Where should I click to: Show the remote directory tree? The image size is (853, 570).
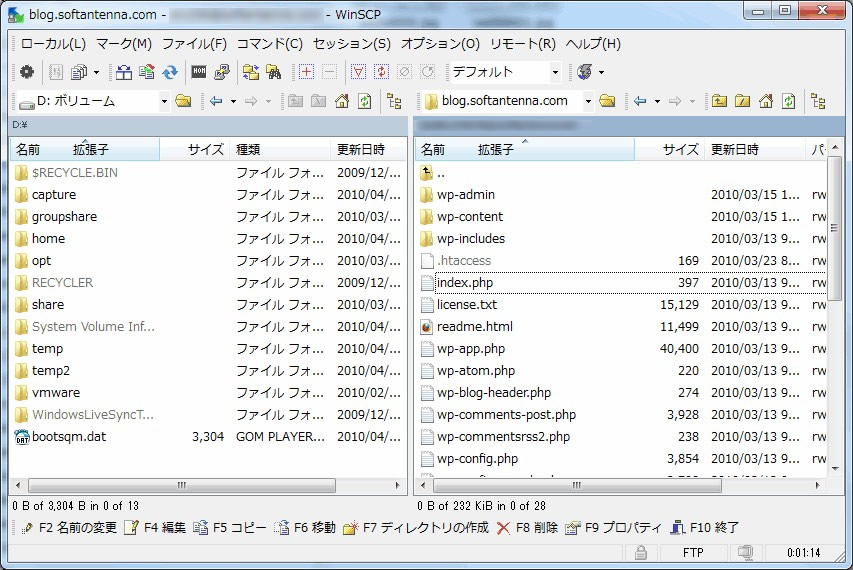(818, 101)
